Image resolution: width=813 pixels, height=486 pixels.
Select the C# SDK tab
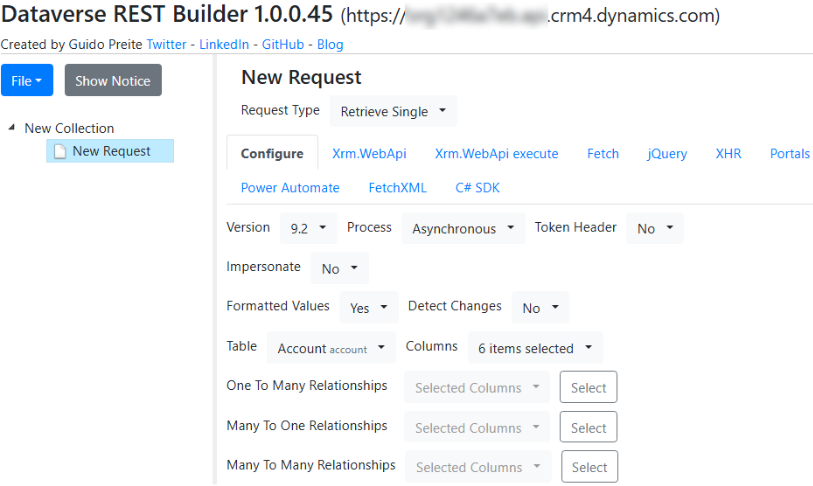click(x=477, y=187)
